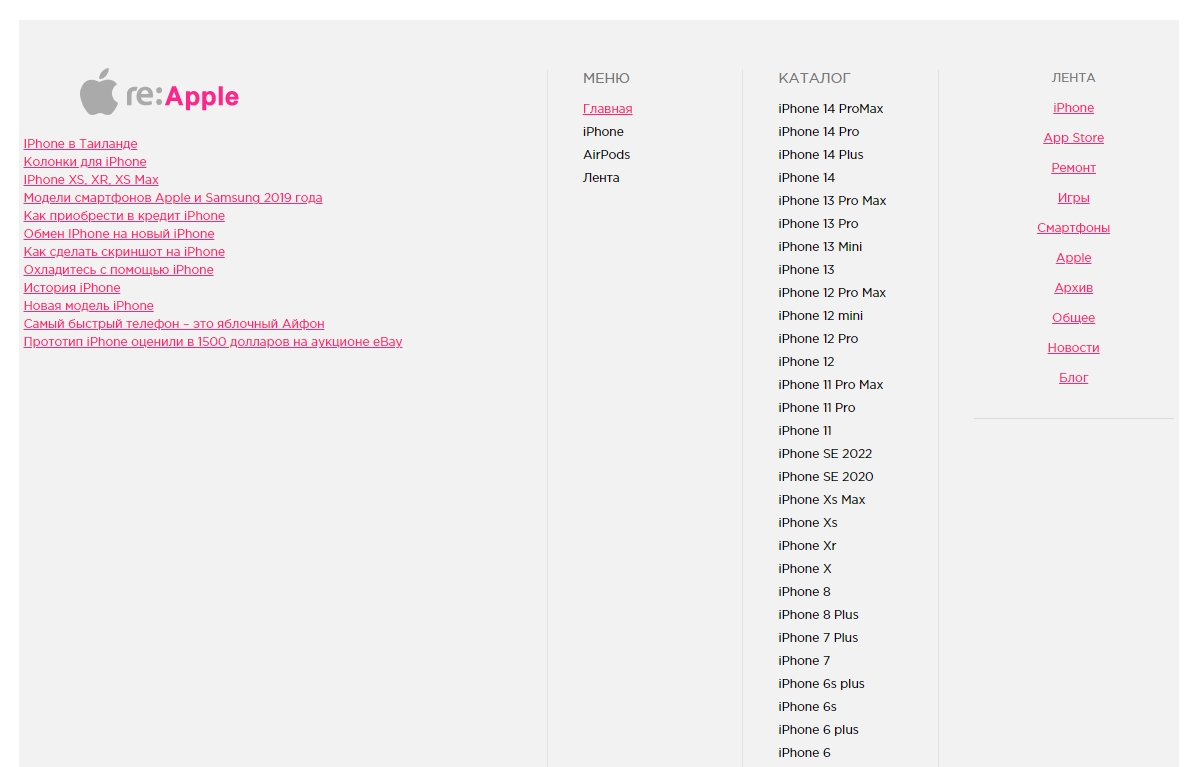The image size is (1195, 767).
Task: Open 'Обмен IPhone на новый iPhone' link
Action: 118,234
